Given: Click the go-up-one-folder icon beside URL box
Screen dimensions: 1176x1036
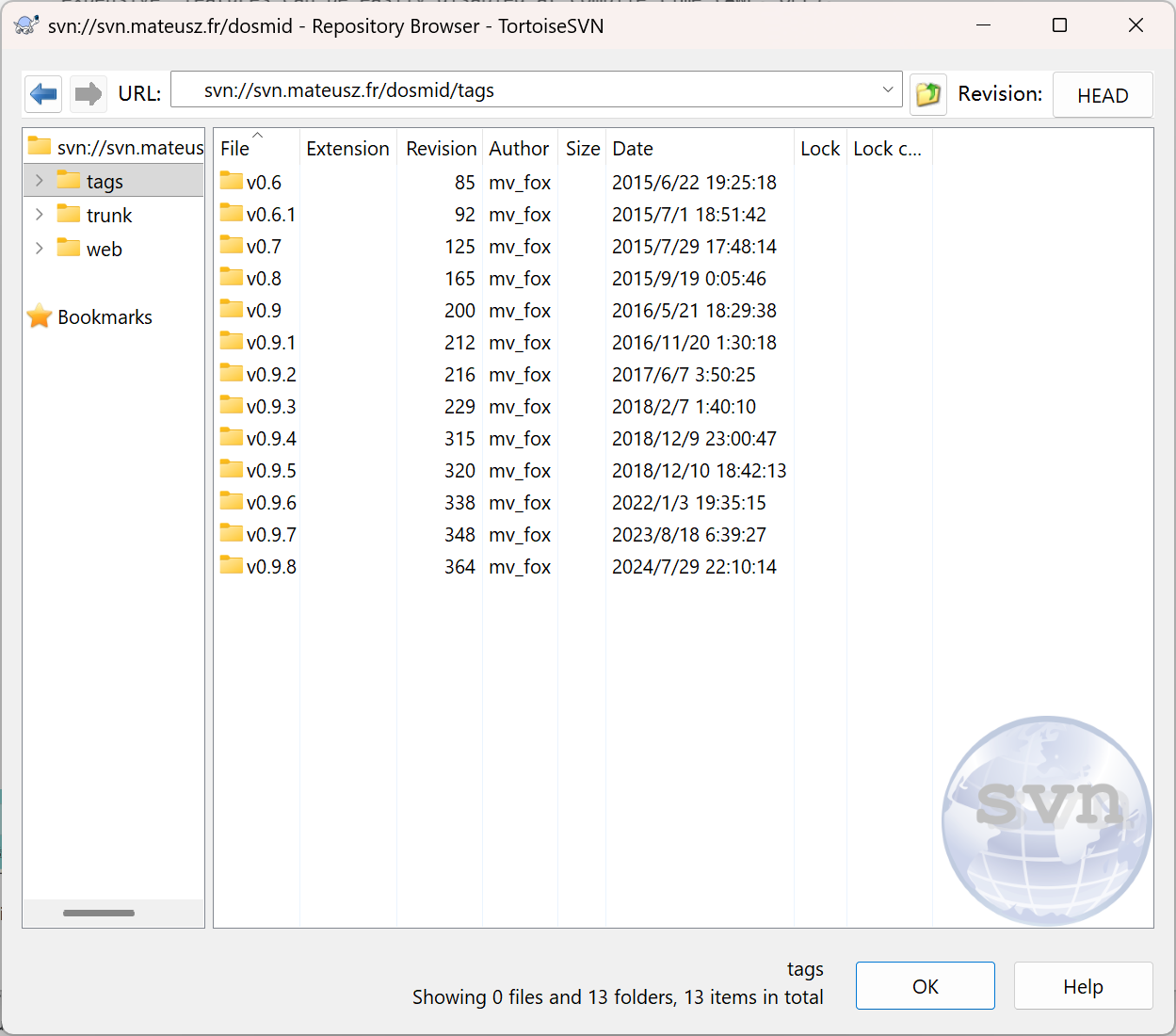Looking at the screenshot, I should pyautogui.click(x=927, y=94).
